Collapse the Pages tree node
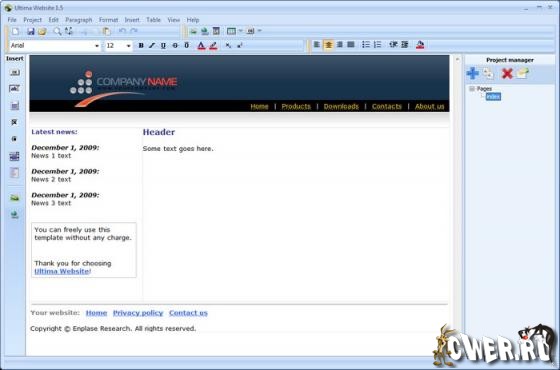560x370 pixels. (472, 89)
